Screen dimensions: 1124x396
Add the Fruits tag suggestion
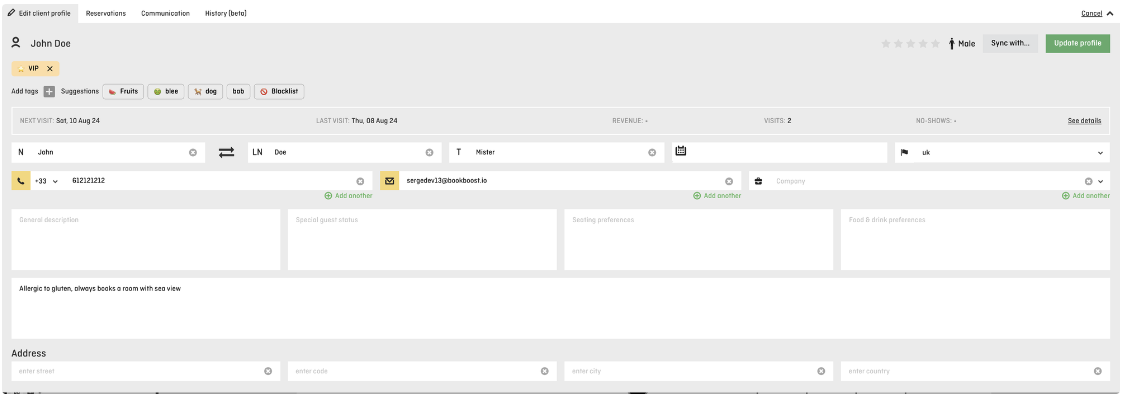pos(123,92)
